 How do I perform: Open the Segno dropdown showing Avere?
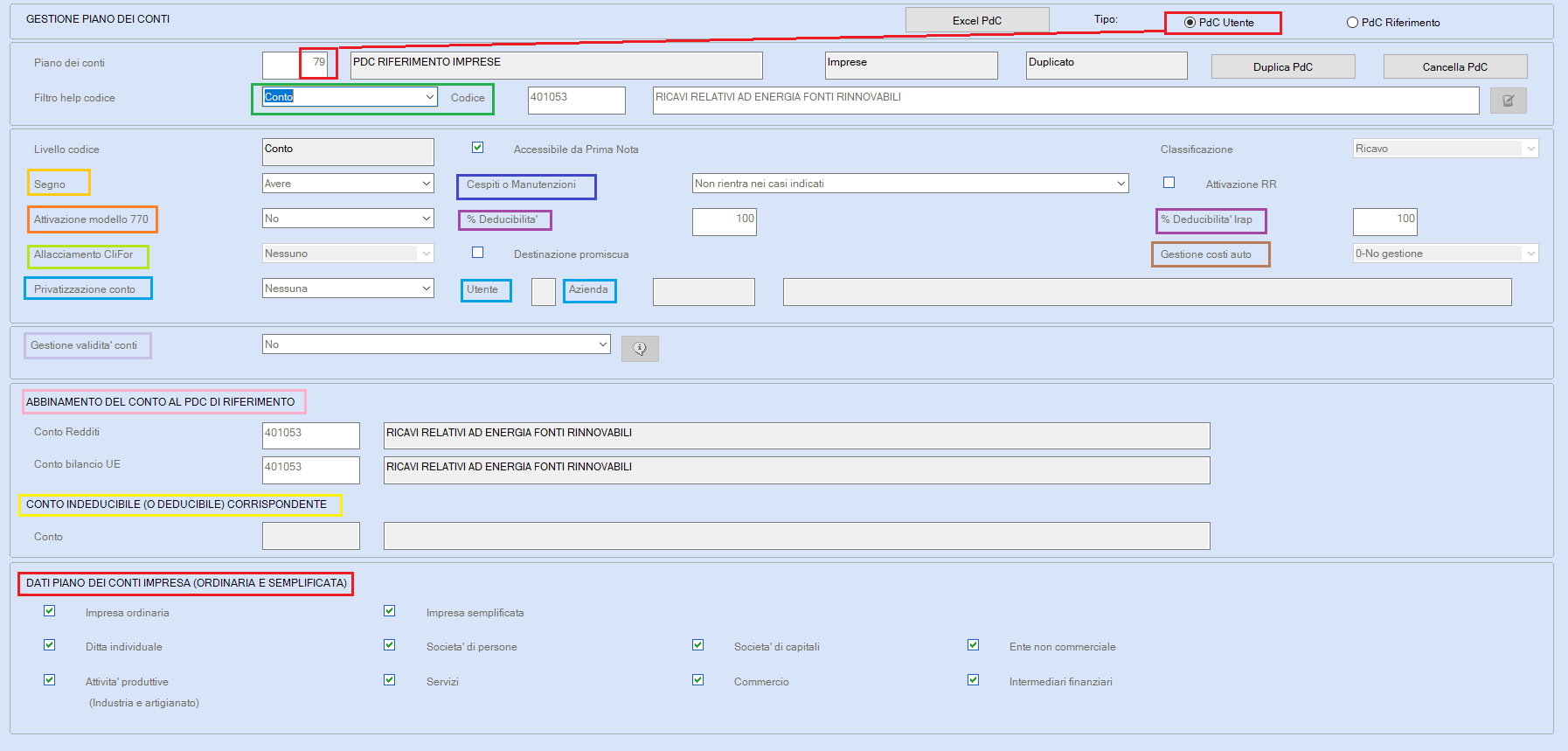[348, 184]
